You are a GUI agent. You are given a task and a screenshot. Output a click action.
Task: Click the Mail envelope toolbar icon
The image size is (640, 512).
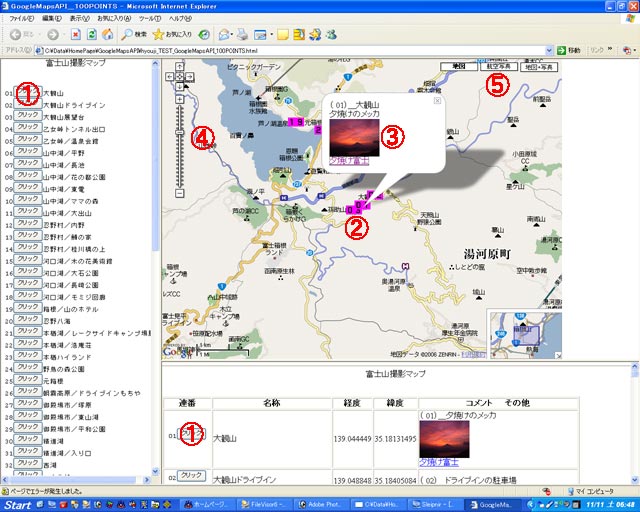[223, 35]
